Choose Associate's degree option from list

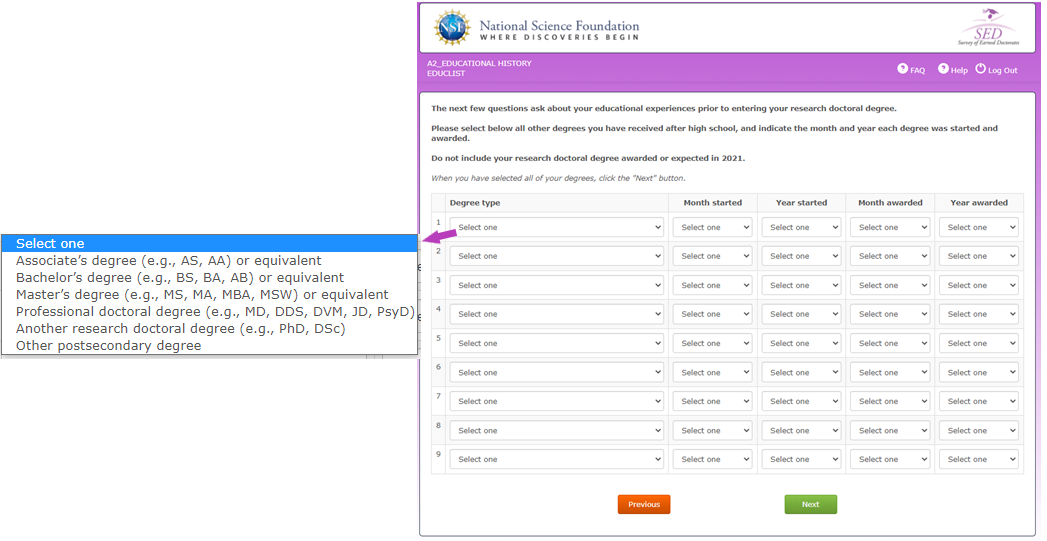point(168,261)
